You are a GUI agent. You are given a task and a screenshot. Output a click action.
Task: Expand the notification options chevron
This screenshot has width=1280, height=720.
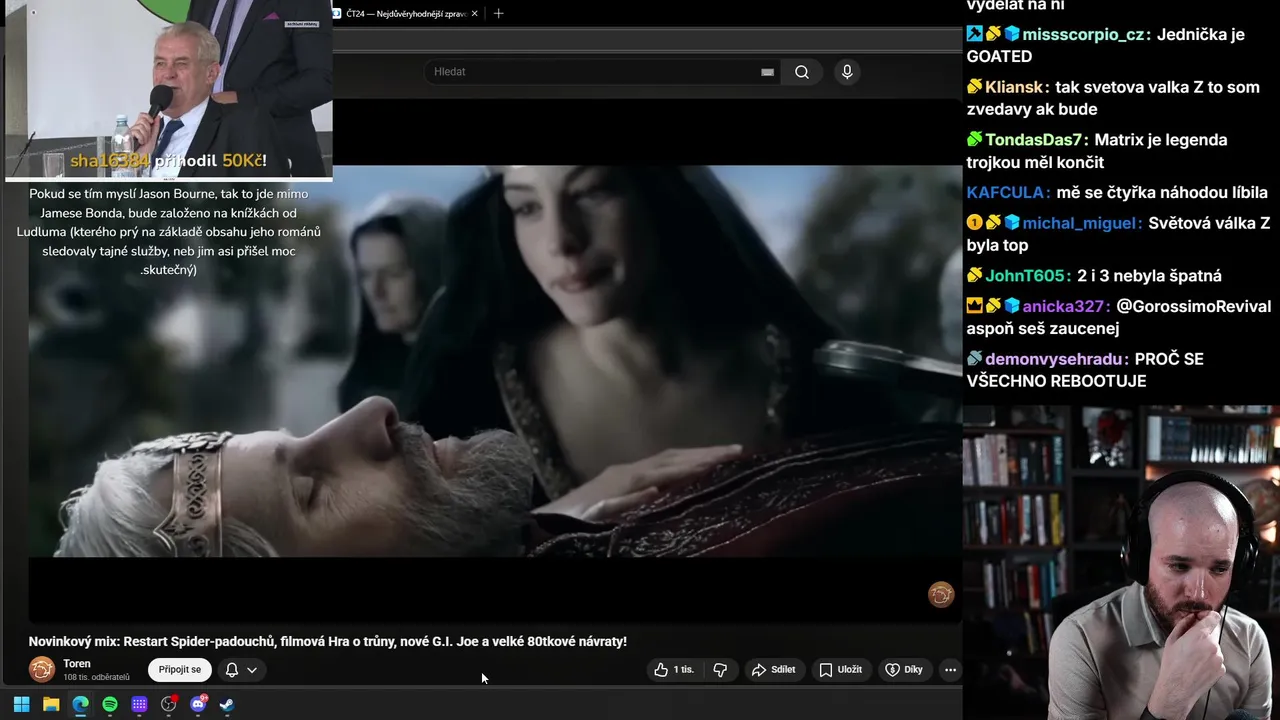tap(252, 670)
